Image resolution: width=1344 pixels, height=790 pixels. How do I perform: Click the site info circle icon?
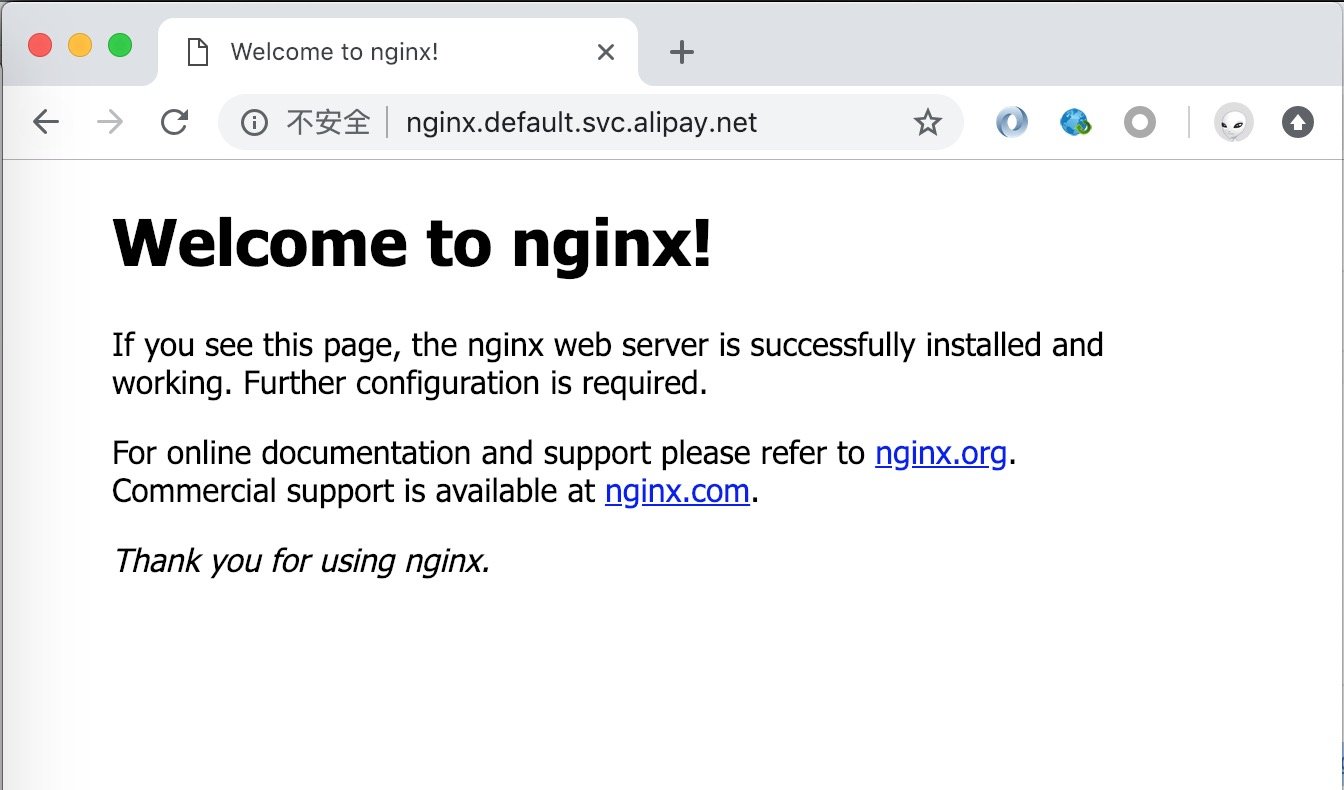(x=254, y=122)
